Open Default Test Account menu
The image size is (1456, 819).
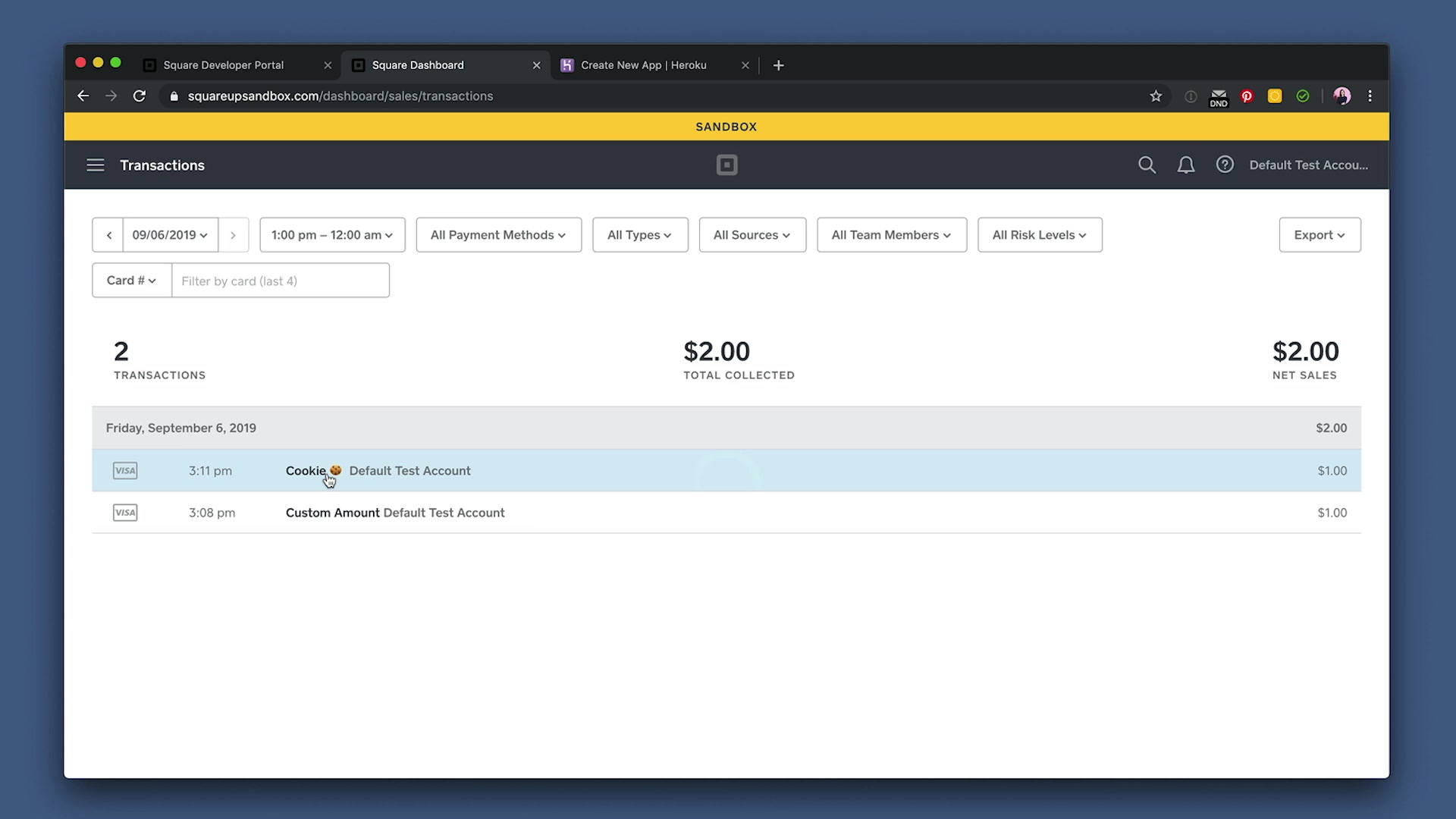1308,165
